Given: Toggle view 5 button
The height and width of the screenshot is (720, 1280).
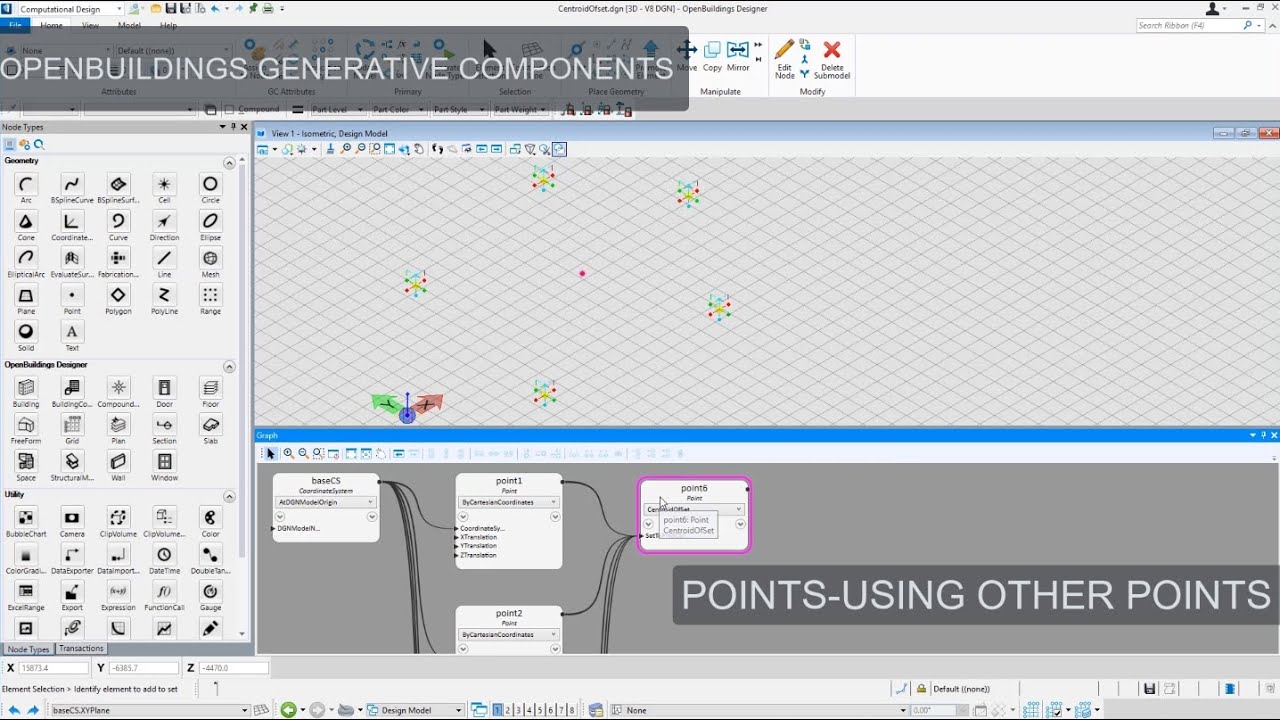Looking at the screenshot, I should tap(540, 710).
